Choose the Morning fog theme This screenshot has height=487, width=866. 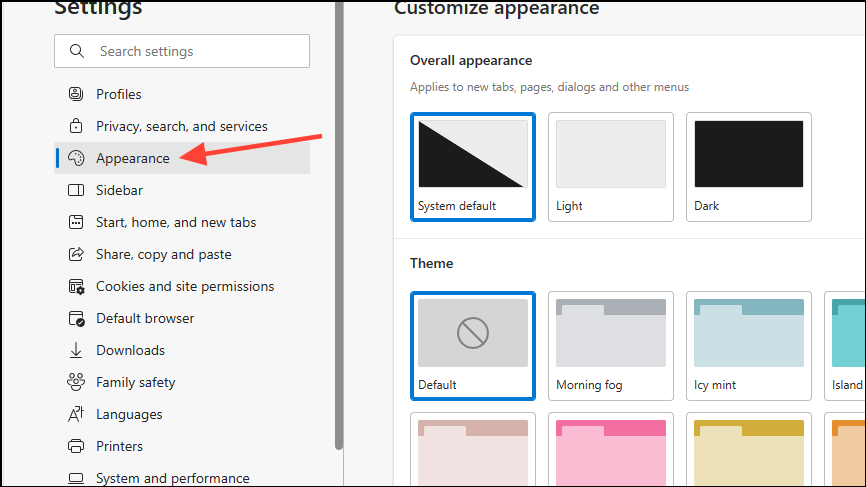coord(611,346)
